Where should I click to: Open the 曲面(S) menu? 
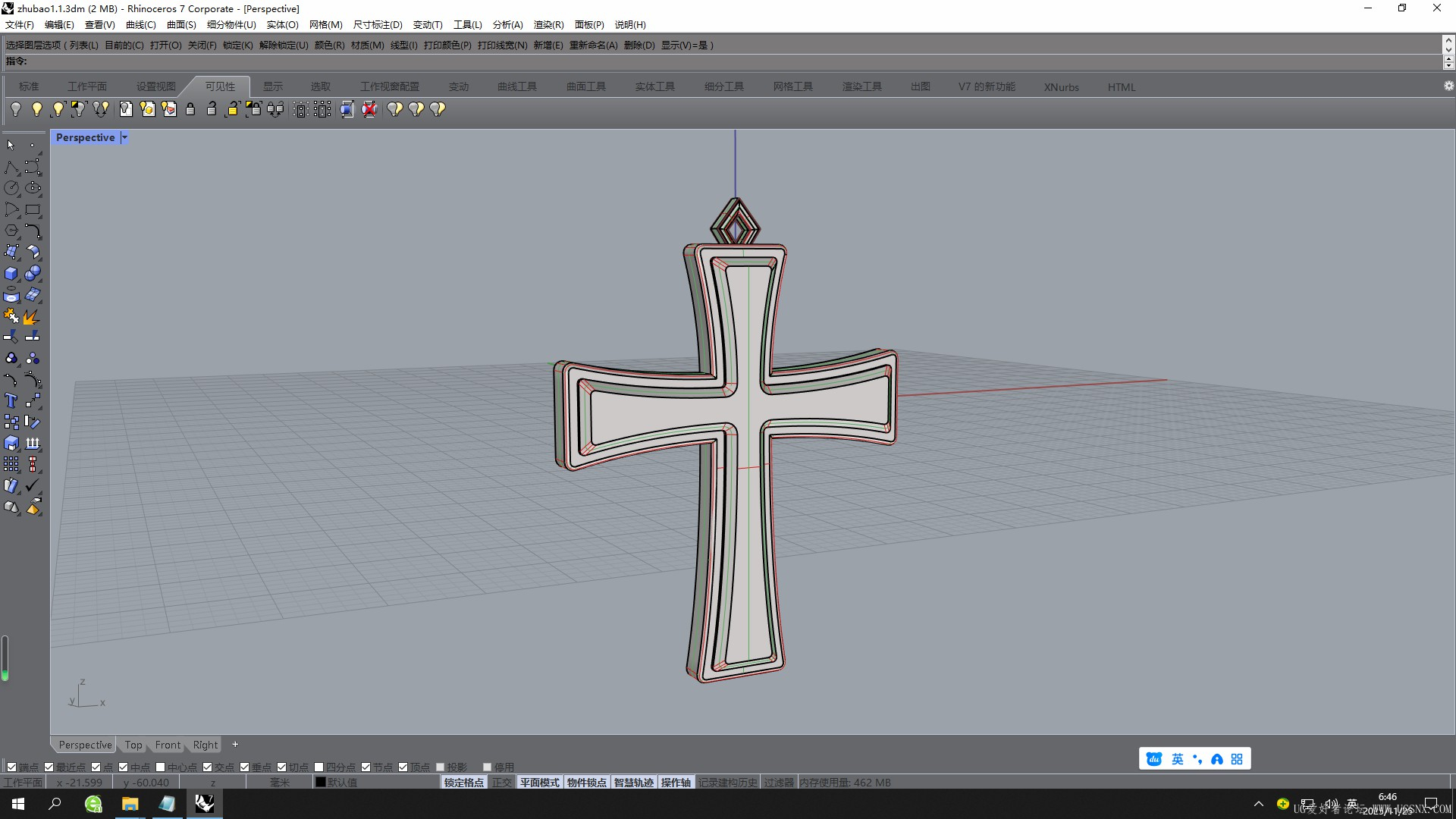point(181,24)
